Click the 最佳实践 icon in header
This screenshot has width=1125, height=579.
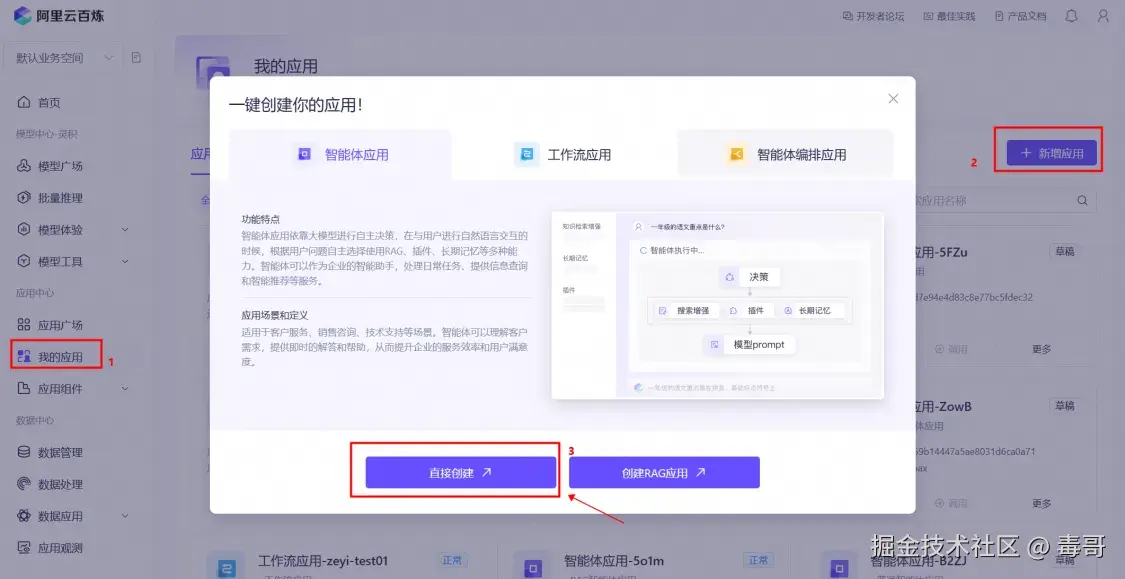928,16
